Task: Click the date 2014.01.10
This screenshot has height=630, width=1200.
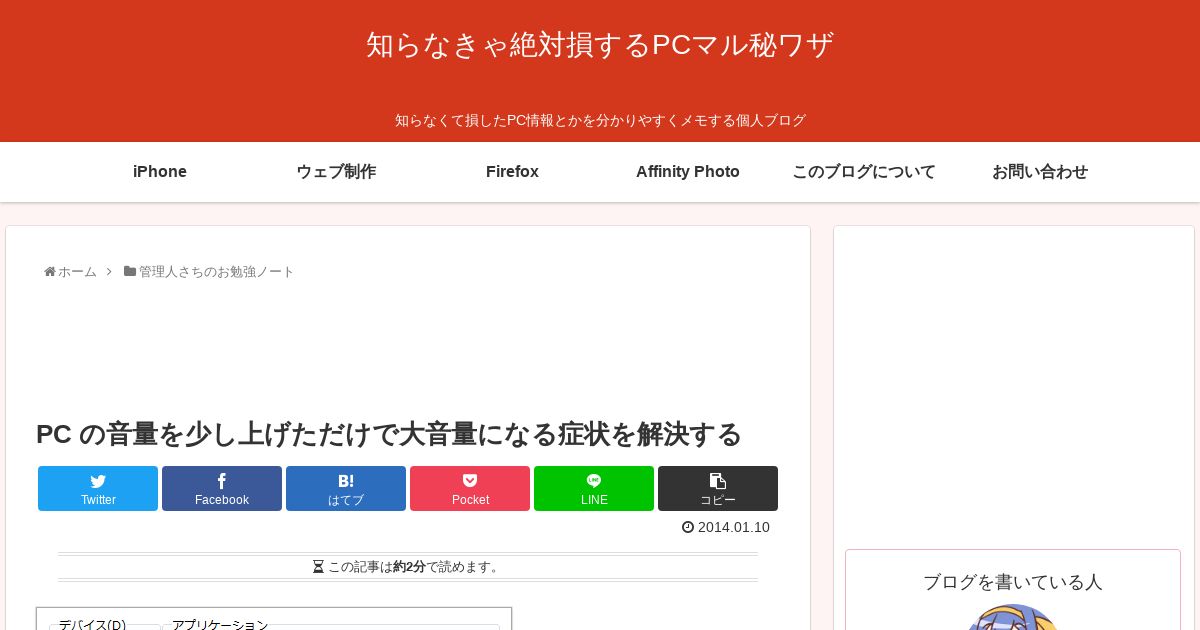Action: pyautogui.click(x=734, y=527)
